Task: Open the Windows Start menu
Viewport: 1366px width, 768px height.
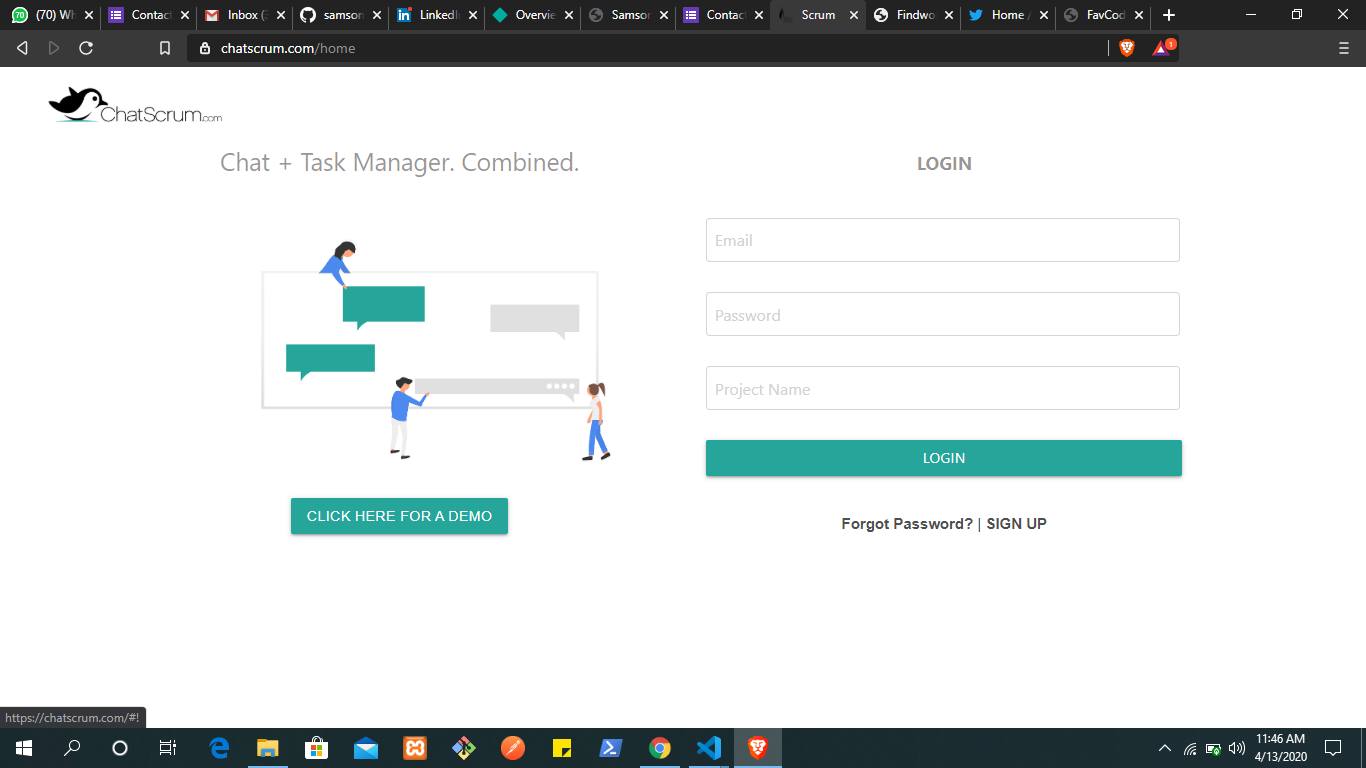Action: coord(24,748)
